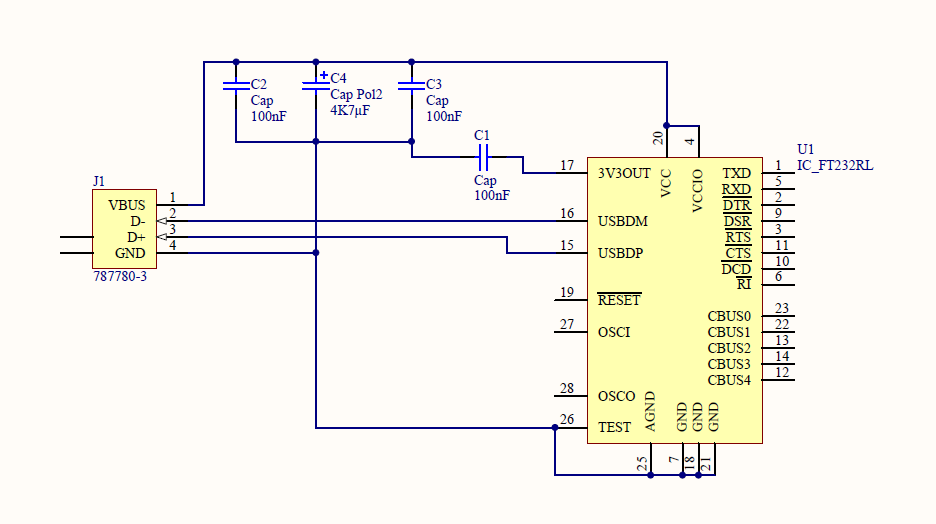Click pin number 28 at OSCO
This screenshot has width=936, height=524.
click(567, 389)
